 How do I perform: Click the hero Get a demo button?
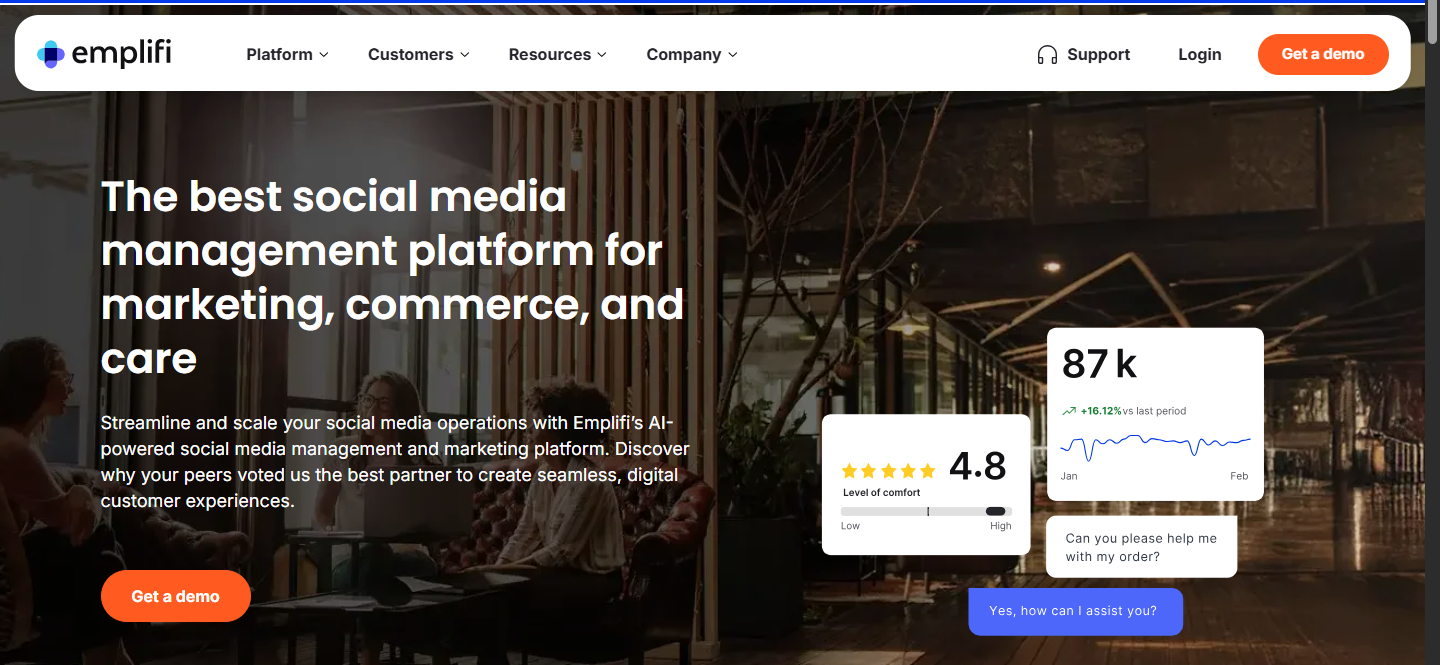point(176,596)
